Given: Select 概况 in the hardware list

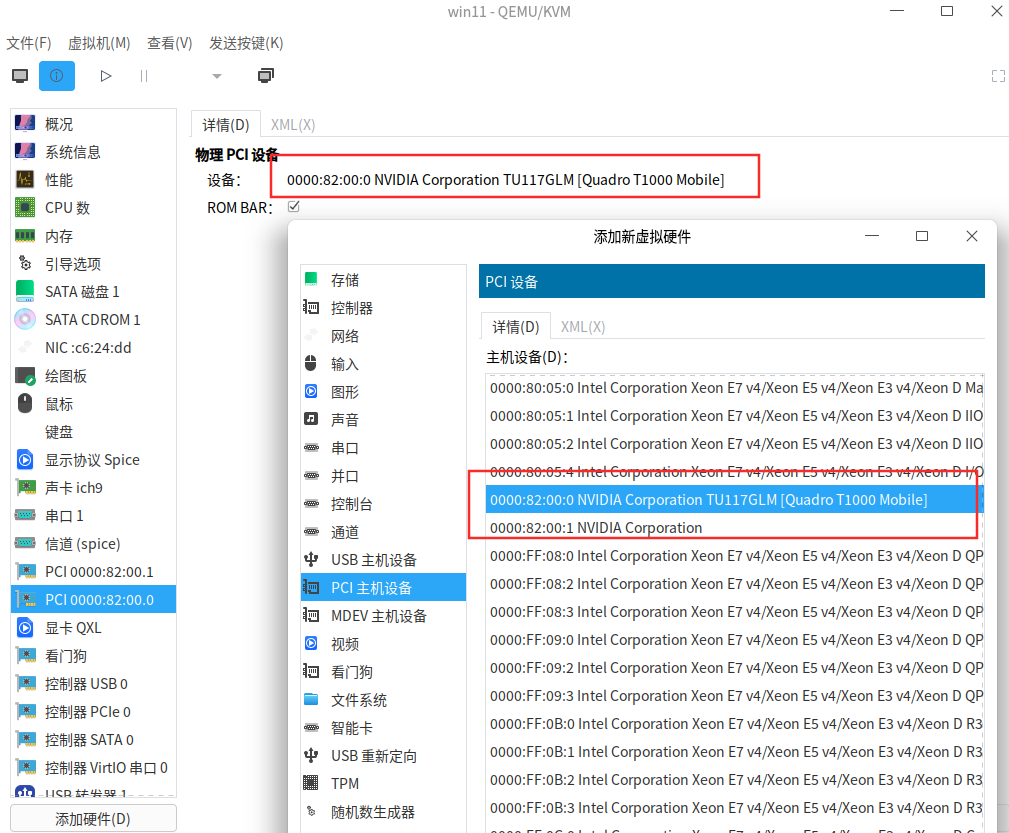Looking at the screenshot, I should 93,124.
